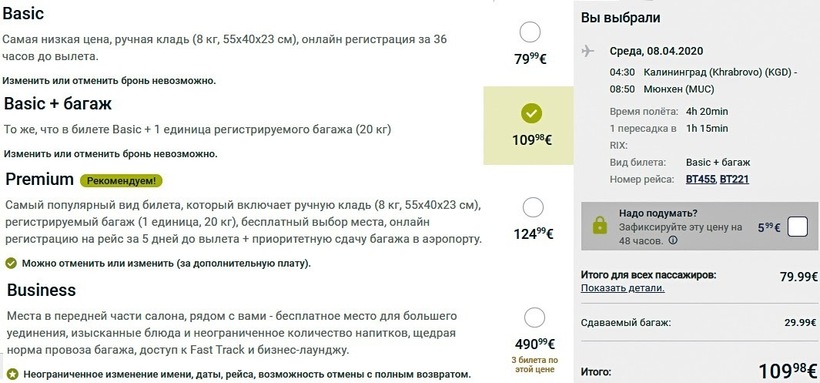Open flight number BT455 link

701,179
